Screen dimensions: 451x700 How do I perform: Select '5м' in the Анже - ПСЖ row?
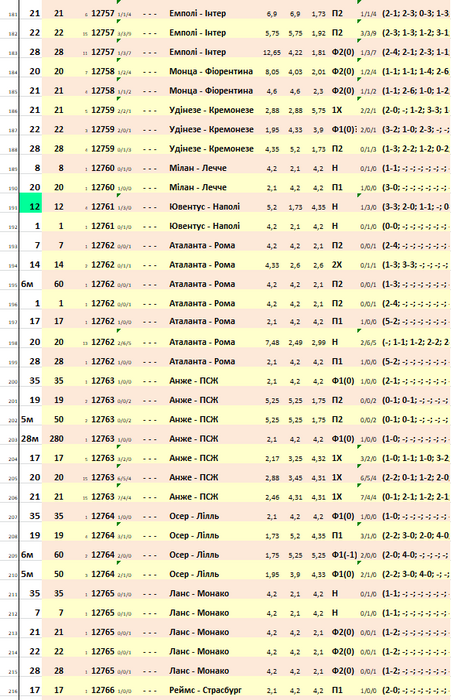click(27, 420)
